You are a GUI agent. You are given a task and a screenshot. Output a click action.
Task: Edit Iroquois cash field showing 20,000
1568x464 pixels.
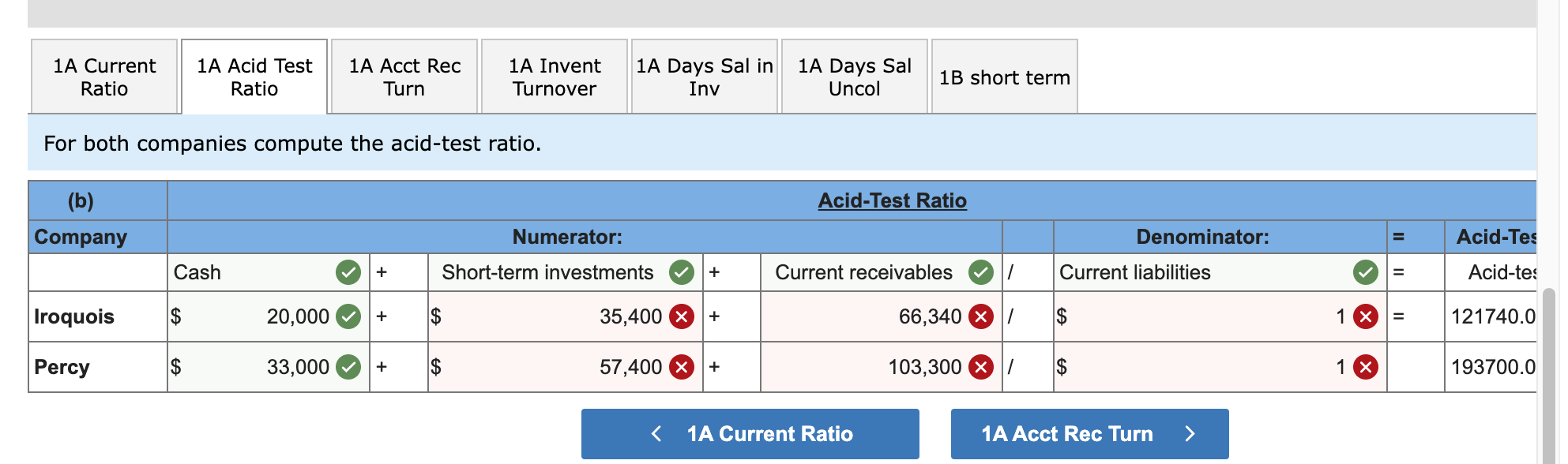point(269,316)
